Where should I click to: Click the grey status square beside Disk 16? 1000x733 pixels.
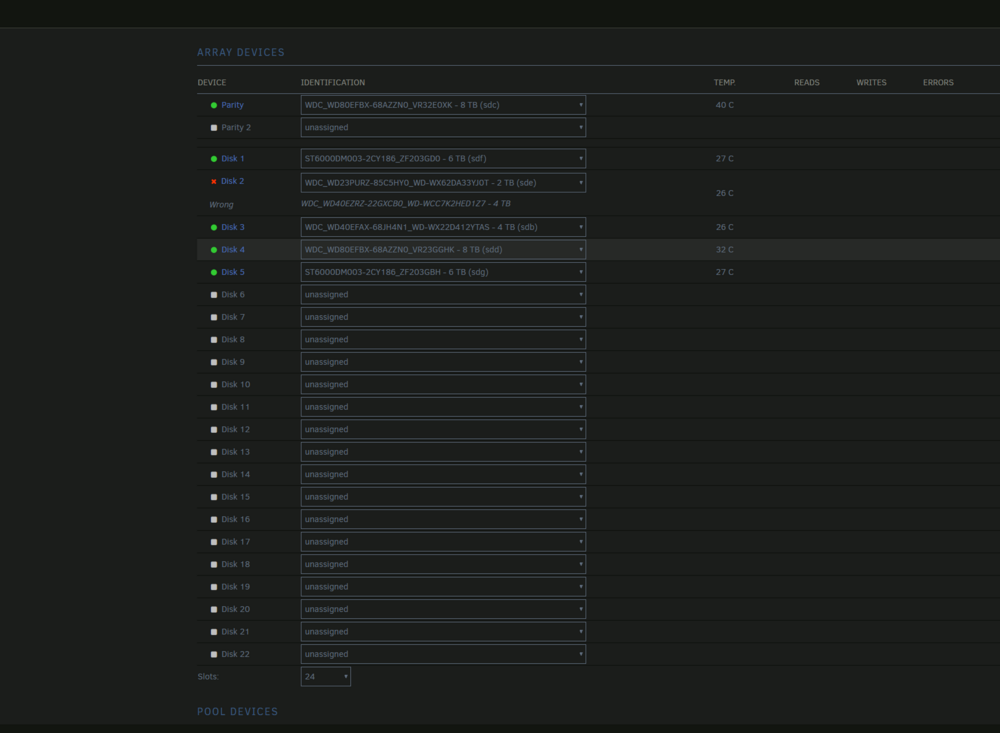coord(214,520)
